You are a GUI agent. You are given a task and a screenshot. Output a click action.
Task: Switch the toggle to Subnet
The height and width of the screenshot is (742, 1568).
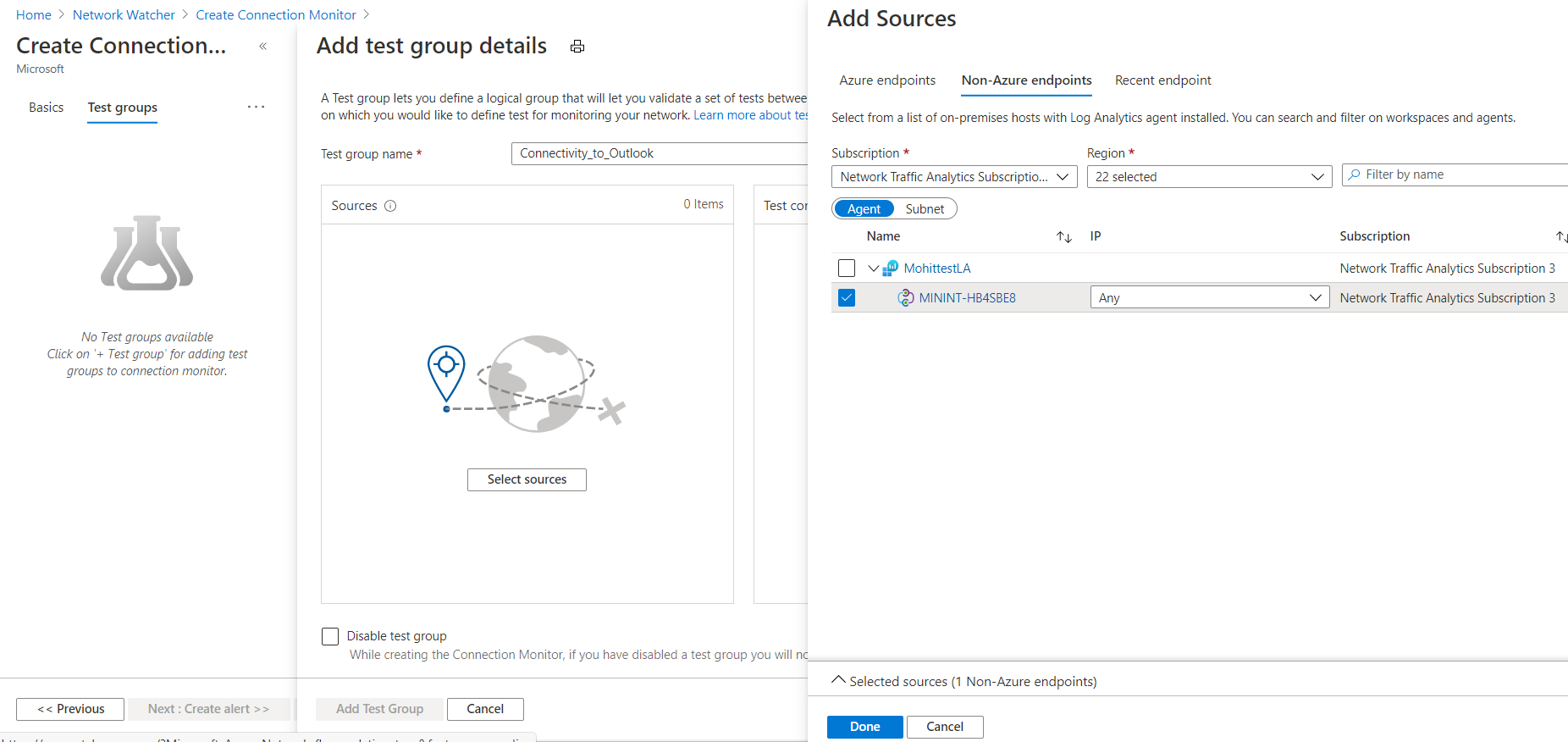925,209
